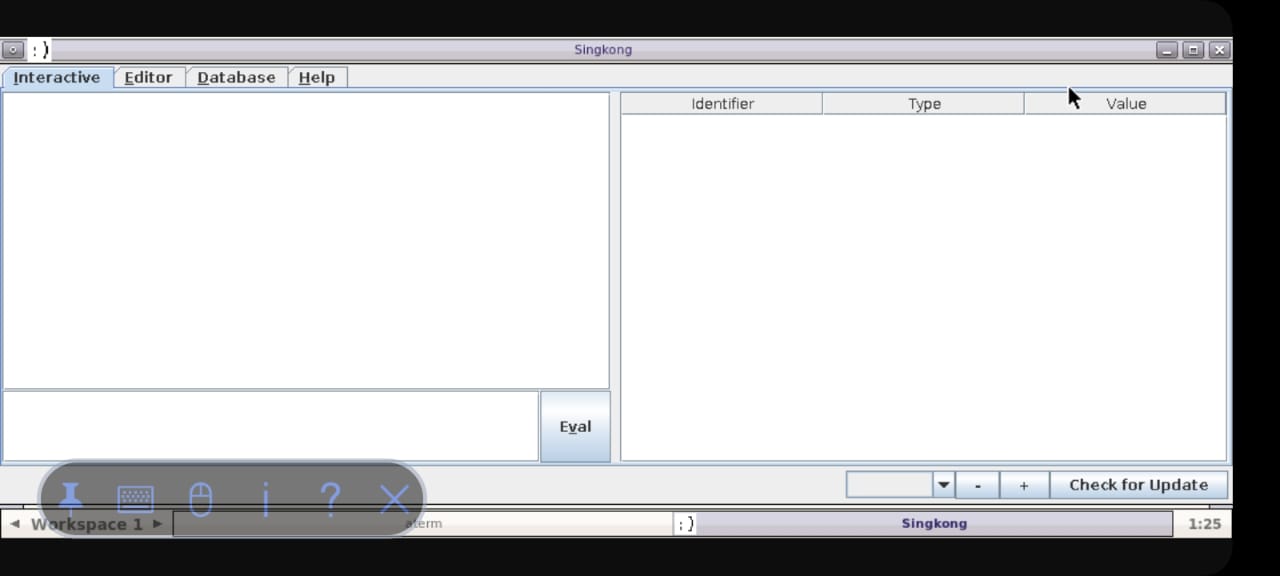Open the Editor tab
1280x576 pixels.
coord(148,77)
